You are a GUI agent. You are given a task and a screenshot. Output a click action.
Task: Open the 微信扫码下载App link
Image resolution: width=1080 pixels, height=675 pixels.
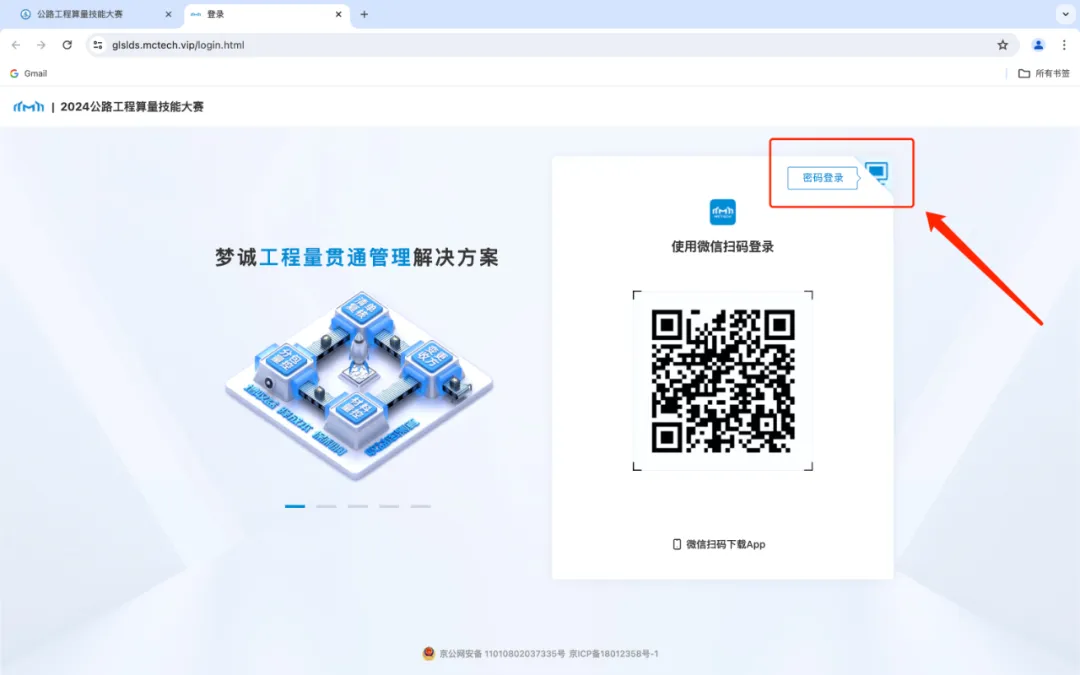pyautogui.click(x=722, y=543)
